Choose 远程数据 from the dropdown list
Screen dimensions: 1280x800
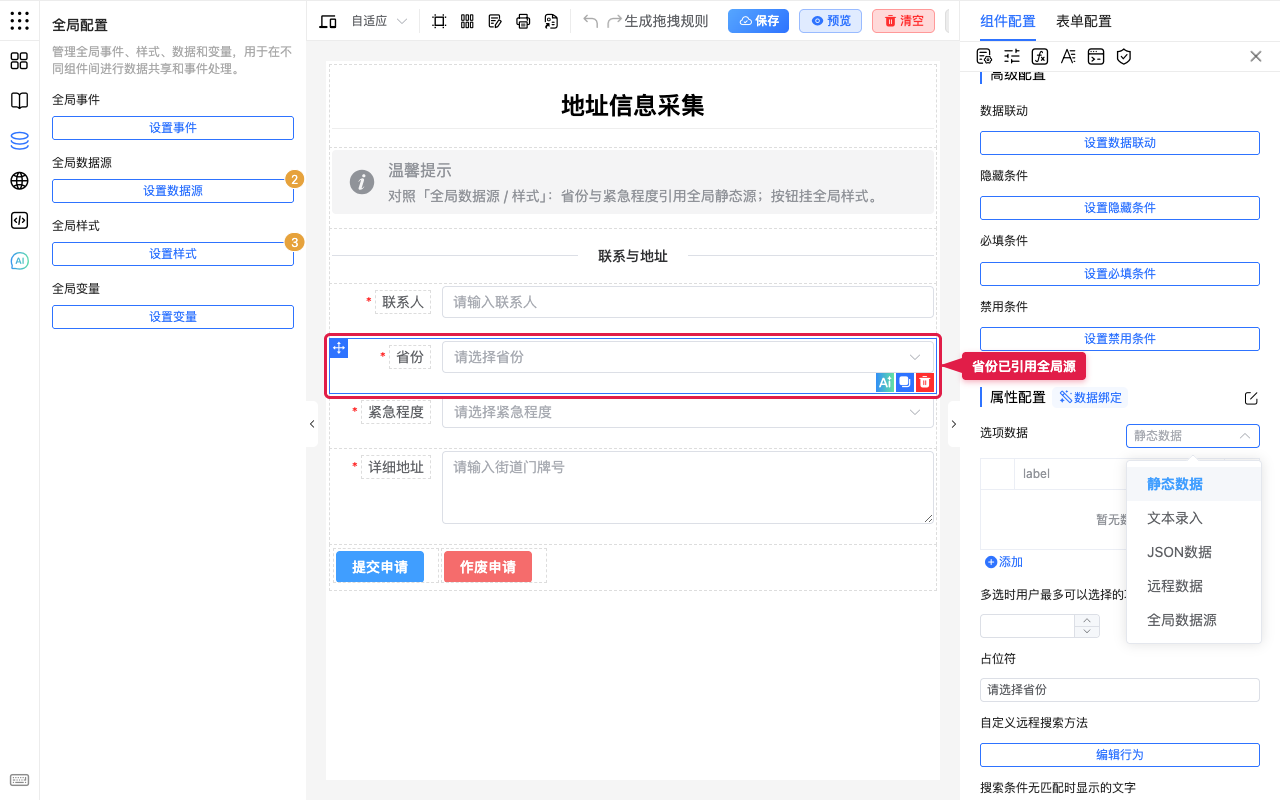(x=1193, y=586)
